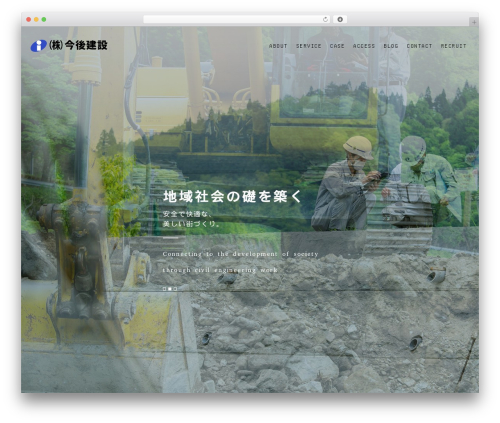Open the ABOUT menu item

278,46
